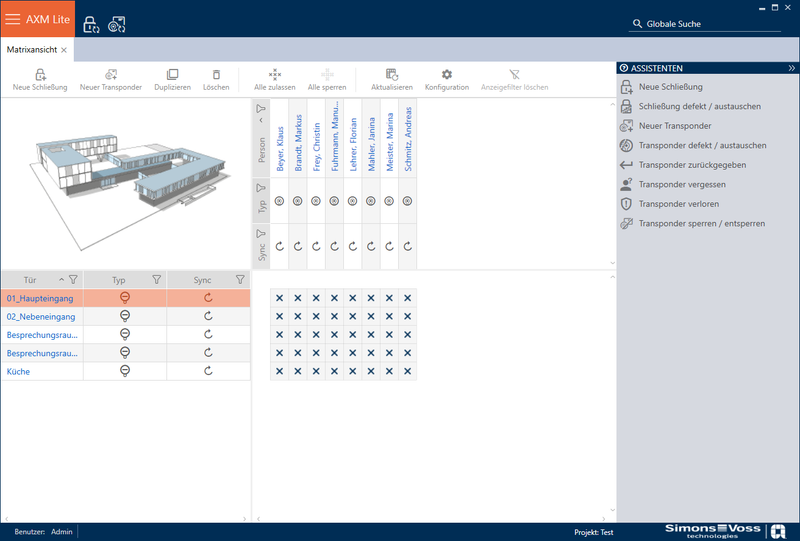
Task: Close the Matrixansicht tab
Action: coord(64,50)
